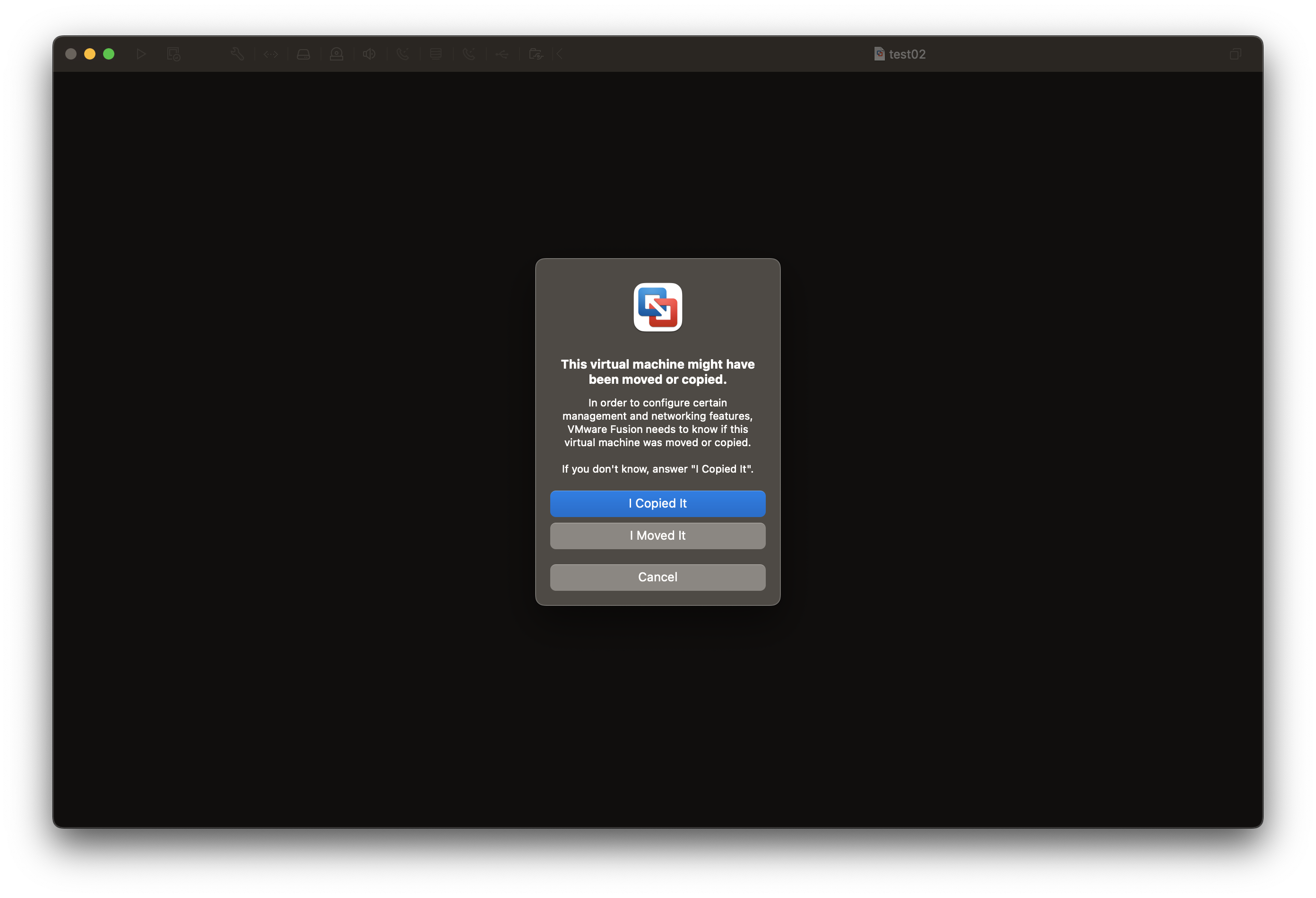This screenshot has width=1316, height=898.
Task: Click the I Moved It button
Action: pyautogui.click(x=658, y=535)
